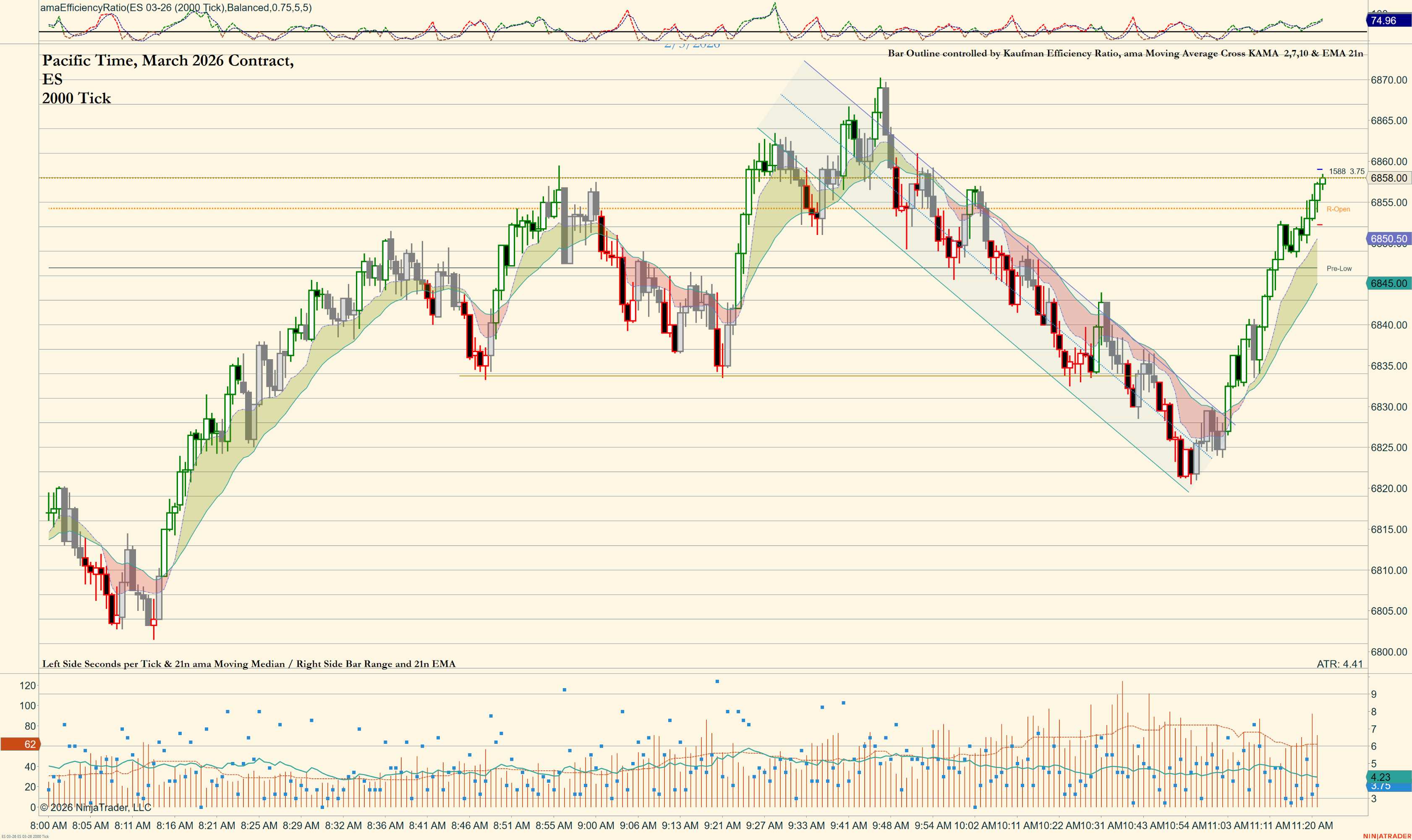
Task: Click the 6810.00 price axis label
Action: point(1388,570)
